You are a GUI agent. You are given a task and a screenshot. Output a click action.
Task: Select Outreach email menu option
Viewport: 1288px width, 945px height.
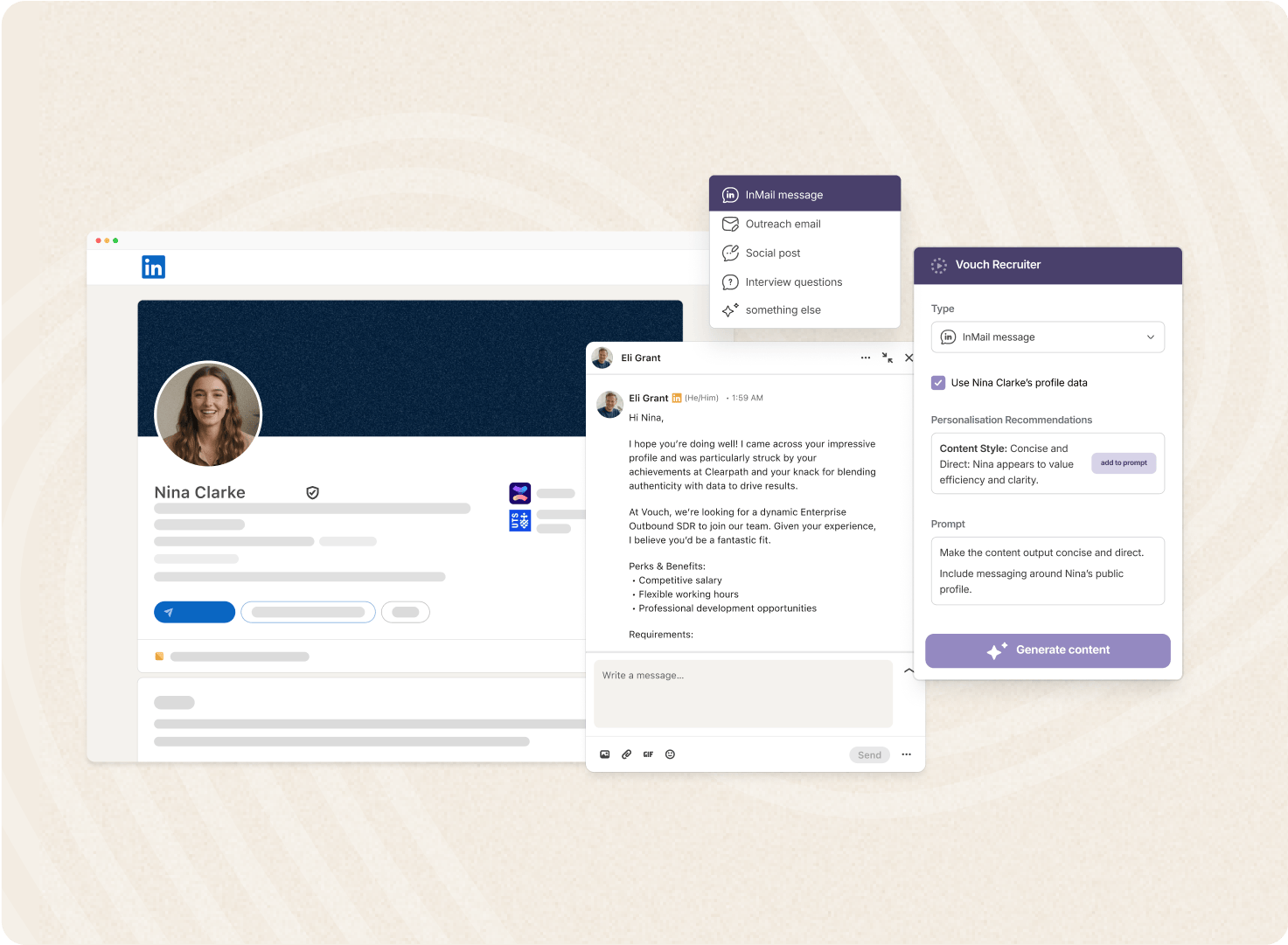804,224
